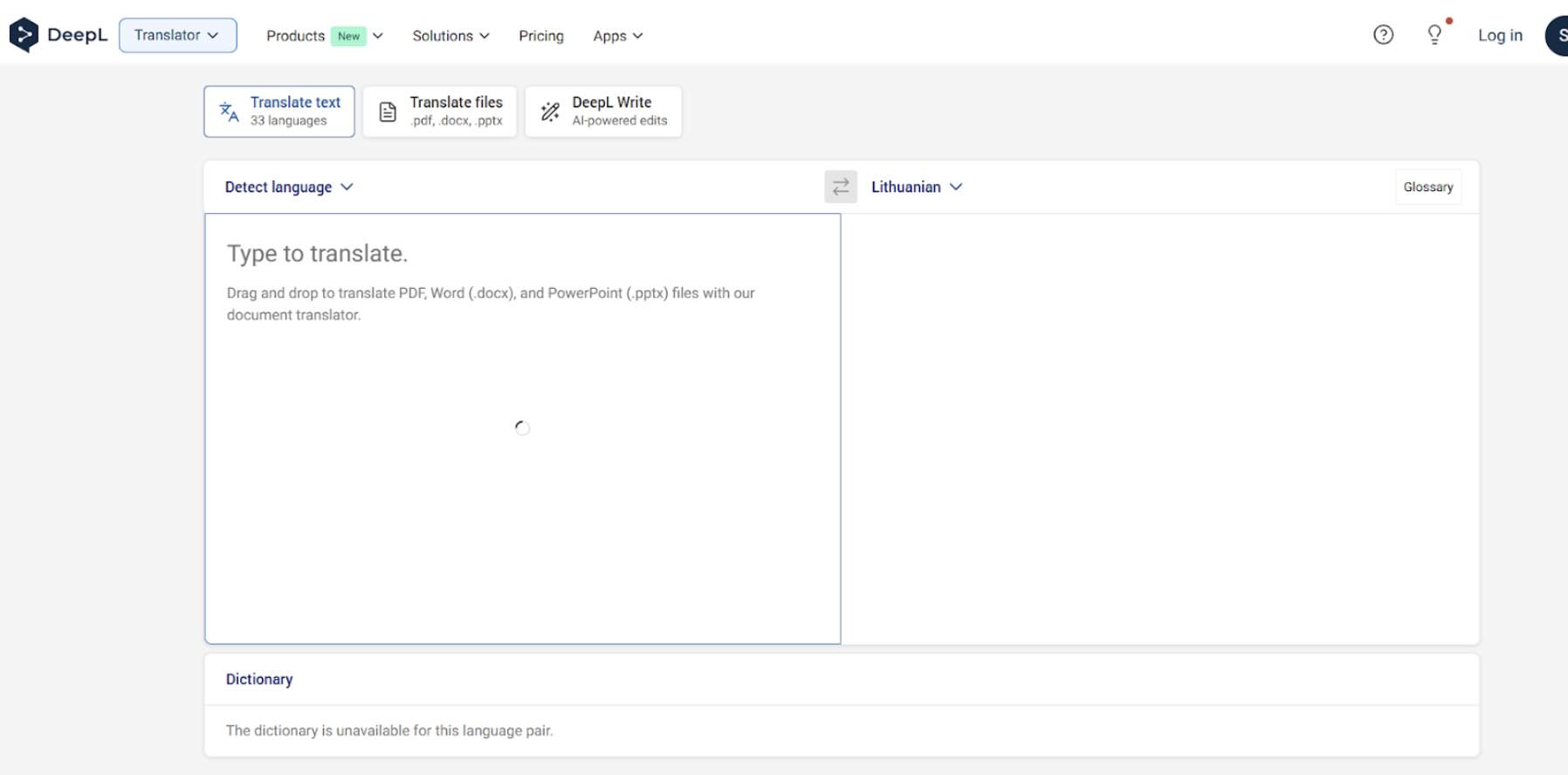
Task: Click the translate icon in Translate text tab
Action: [x=229, y=112]
